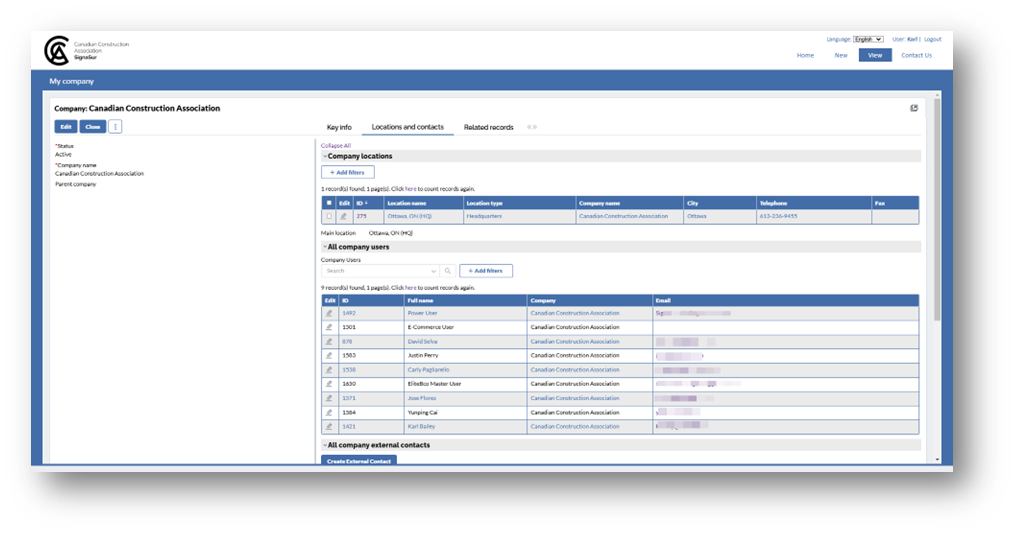Expand the Company Users search dropdown arrow
The image size is (1015, 534).
point(433,271)
